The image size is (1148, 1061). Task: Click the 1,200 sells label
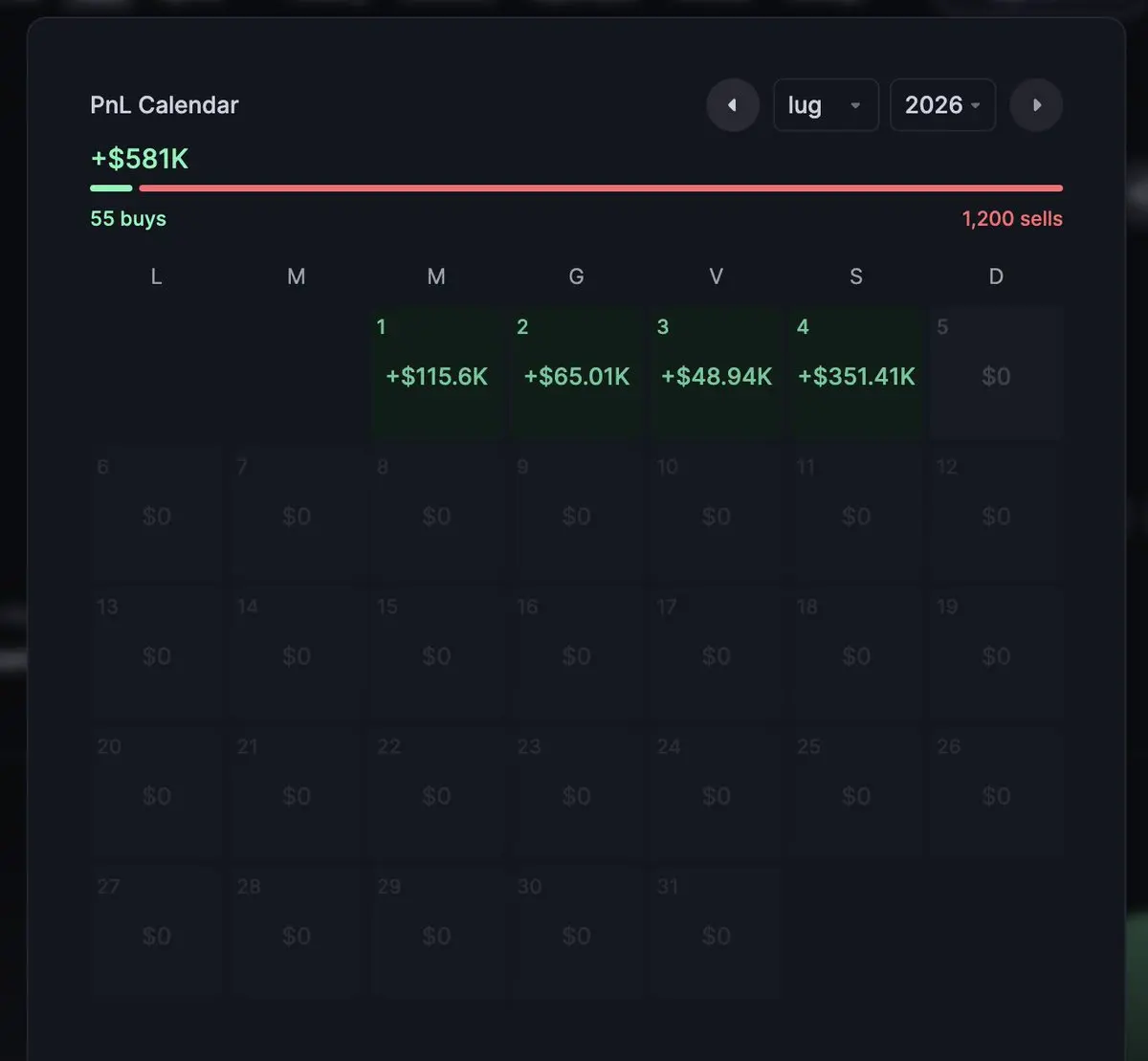(1012, 219)
